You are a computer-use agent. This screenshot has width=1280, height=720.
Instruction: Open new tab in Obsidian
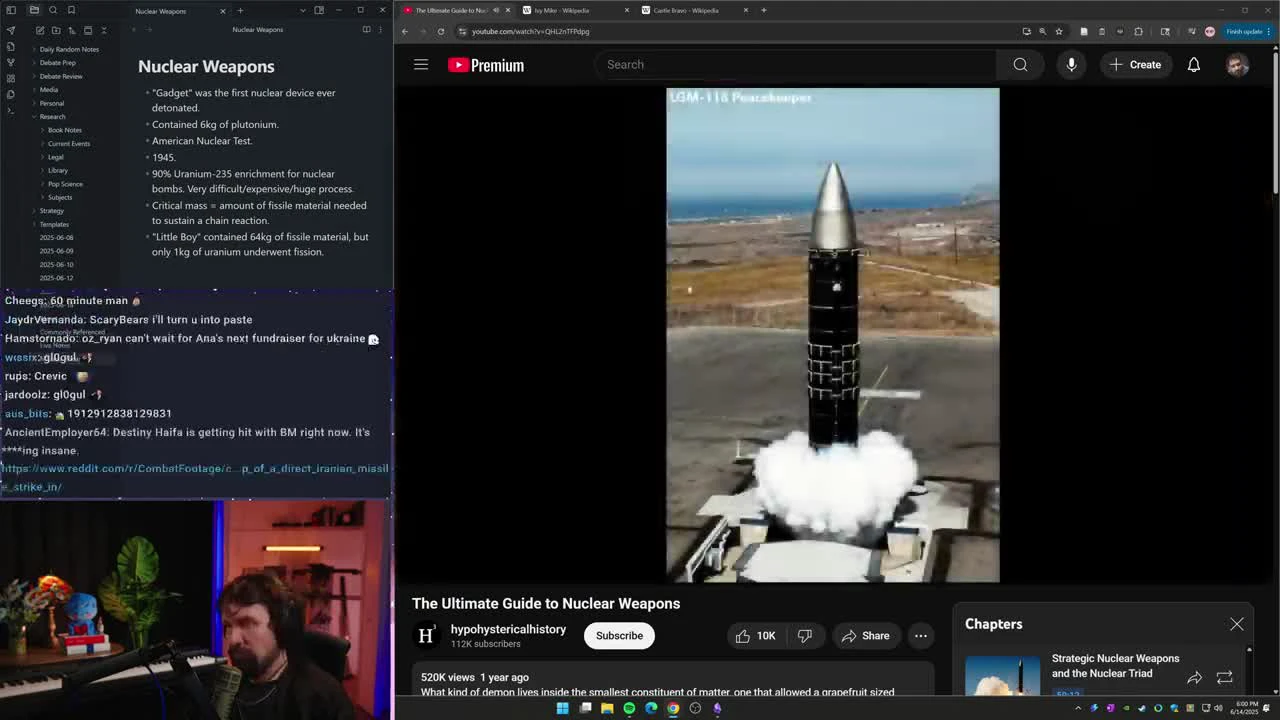[x=240, y=10]
